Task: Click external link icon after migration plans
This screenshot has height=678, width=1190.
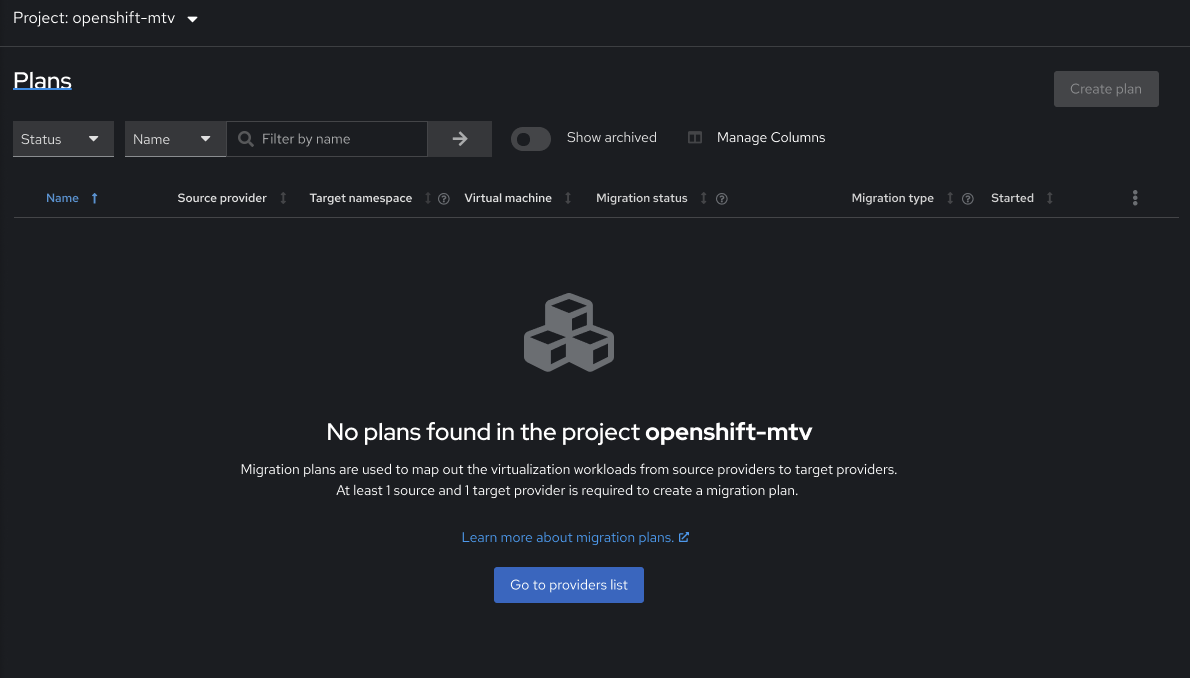Action: coord(684,537)
